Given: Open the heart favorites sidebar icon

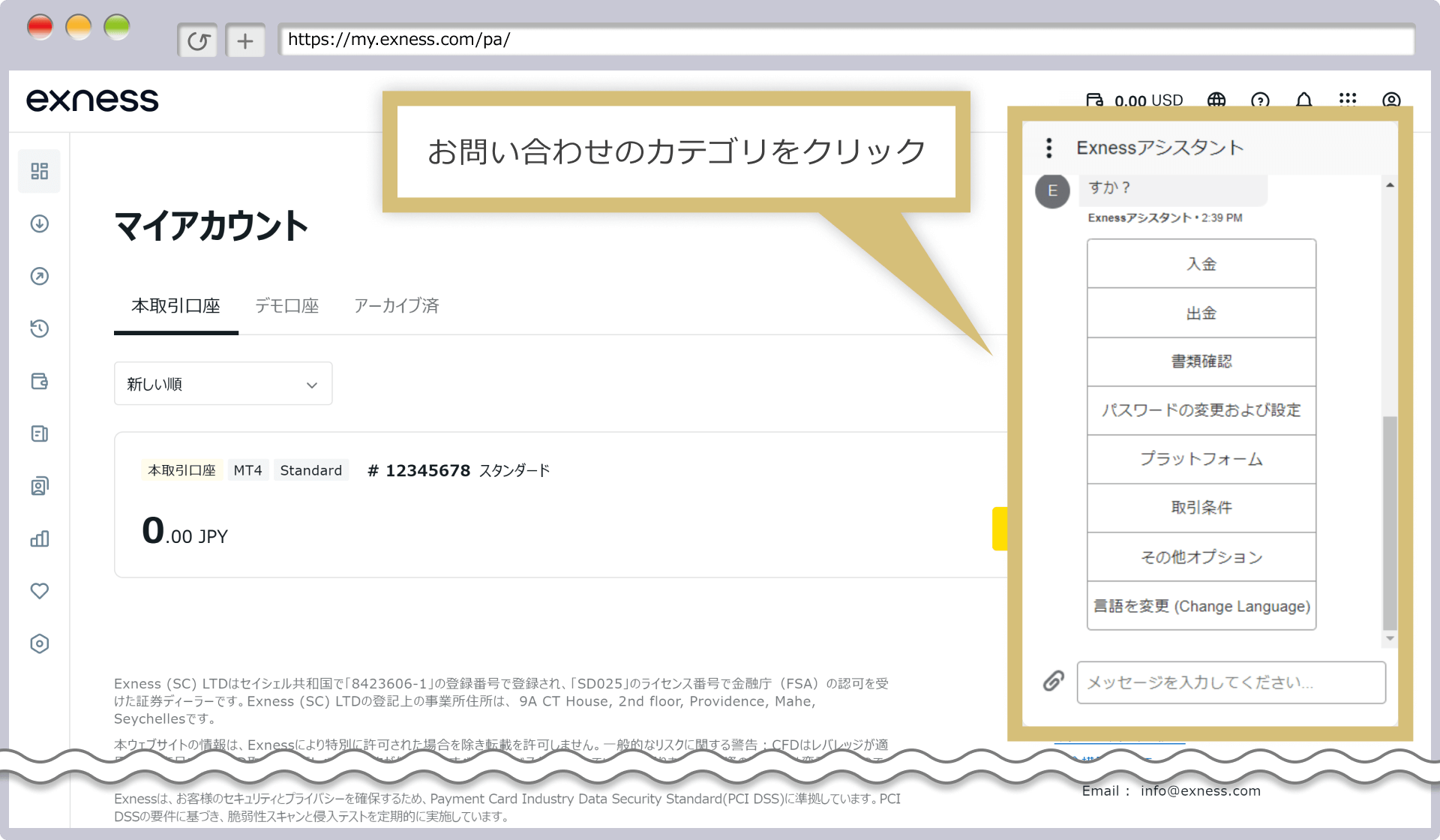Looking at the screenshot, I should (40, 591).
